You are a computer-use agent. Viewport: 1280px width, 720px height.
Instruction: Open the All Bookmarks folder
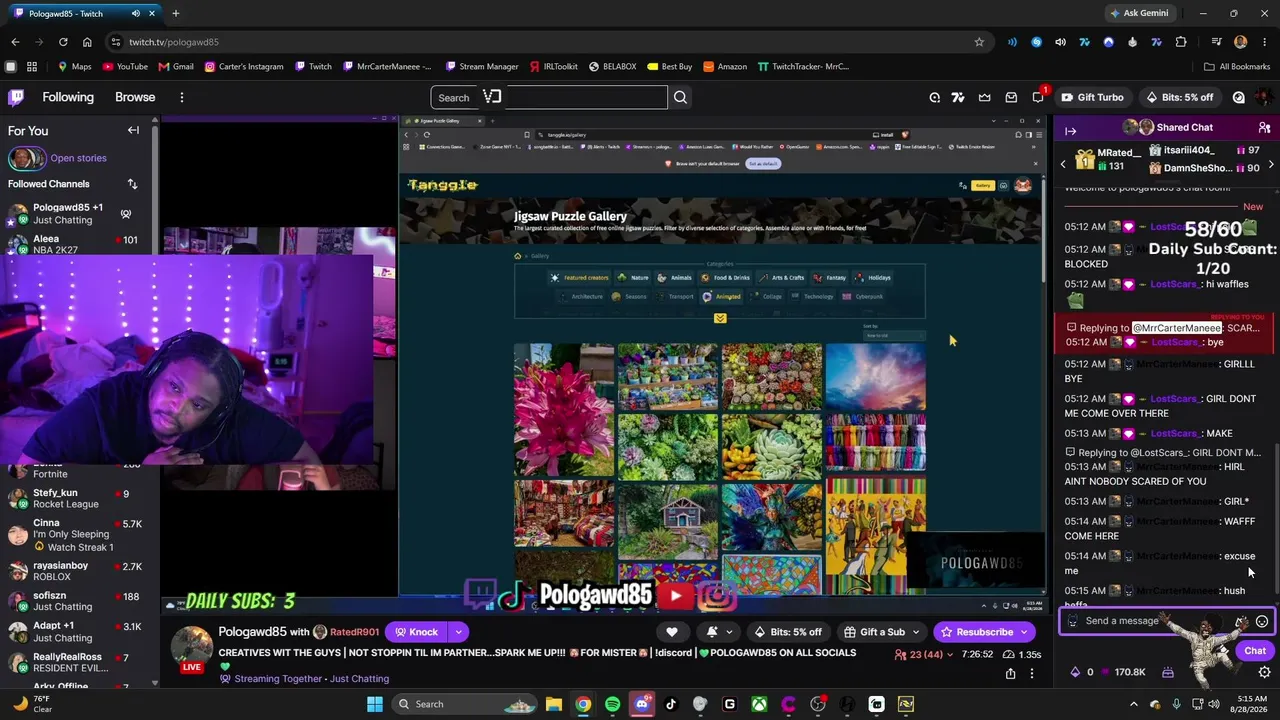[x=1237, y=67]
